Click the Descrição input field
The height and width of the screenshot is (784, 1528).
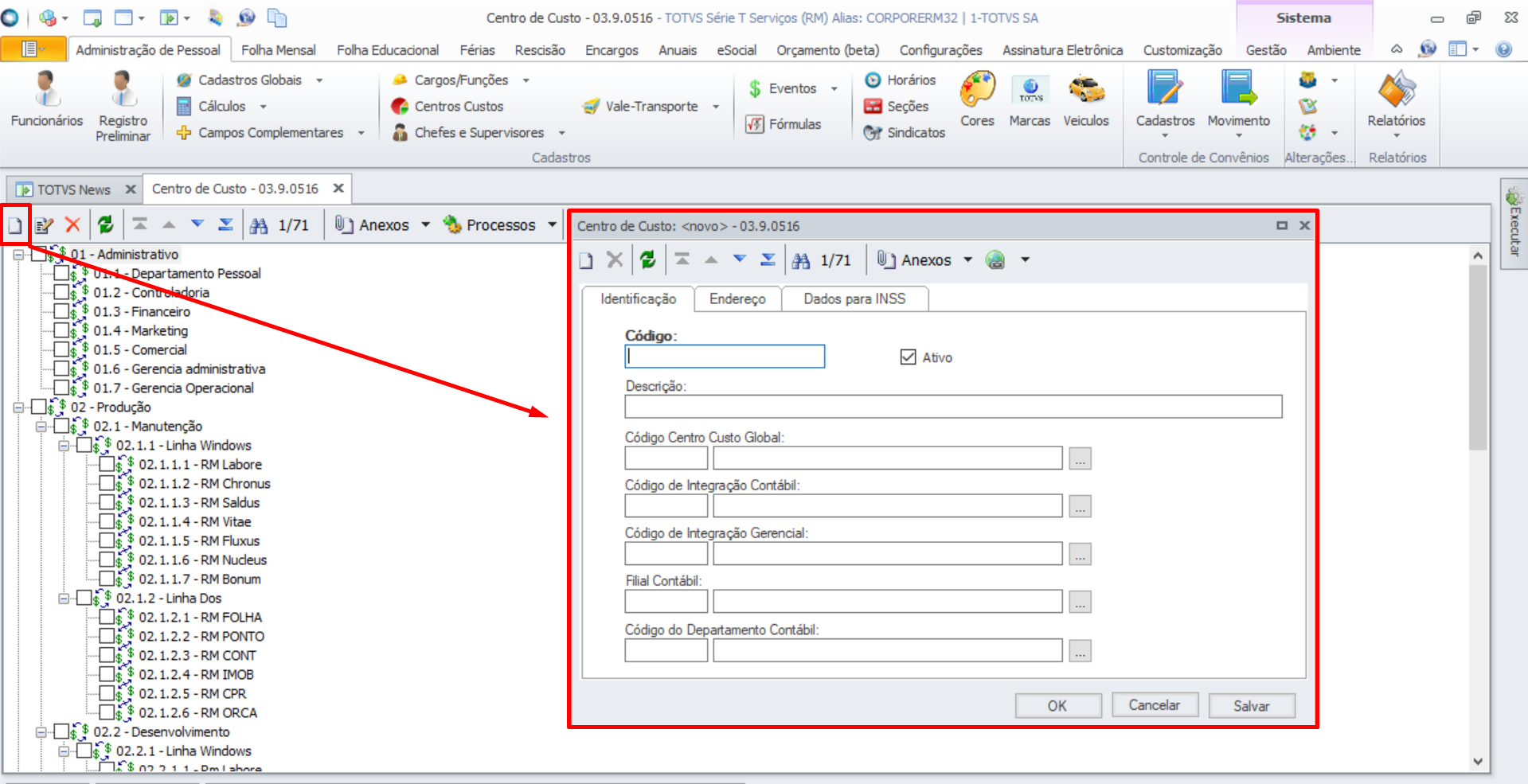[x=953, y=407]
